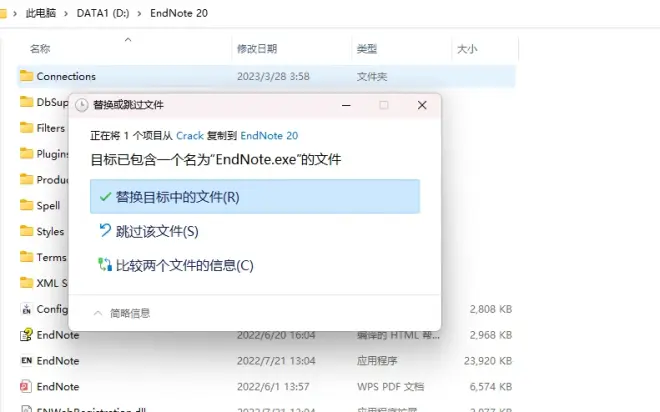
Task: Click size 6,574 KB cell
Action: click(491, 386)
